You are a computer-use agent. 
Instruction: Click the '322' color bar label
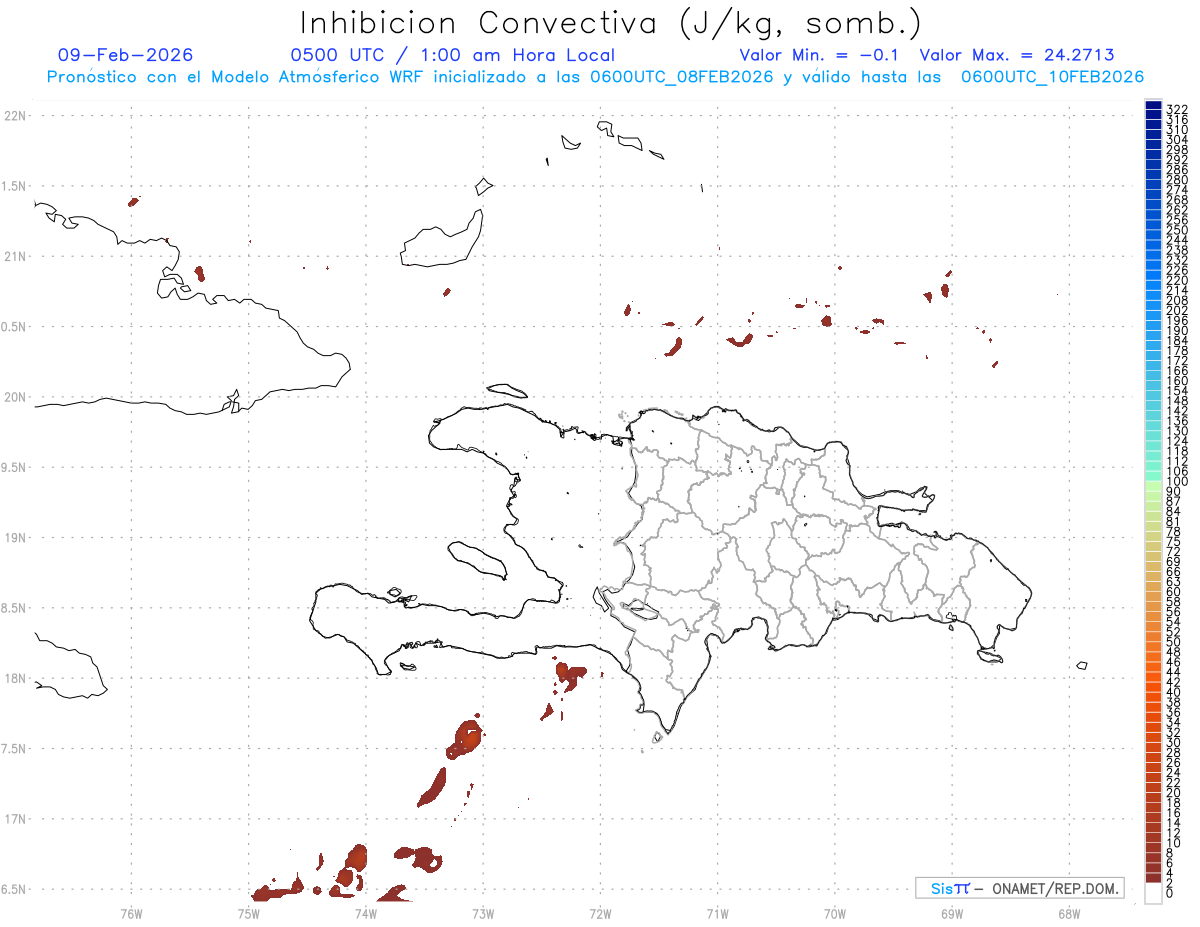coord(1176,109)
